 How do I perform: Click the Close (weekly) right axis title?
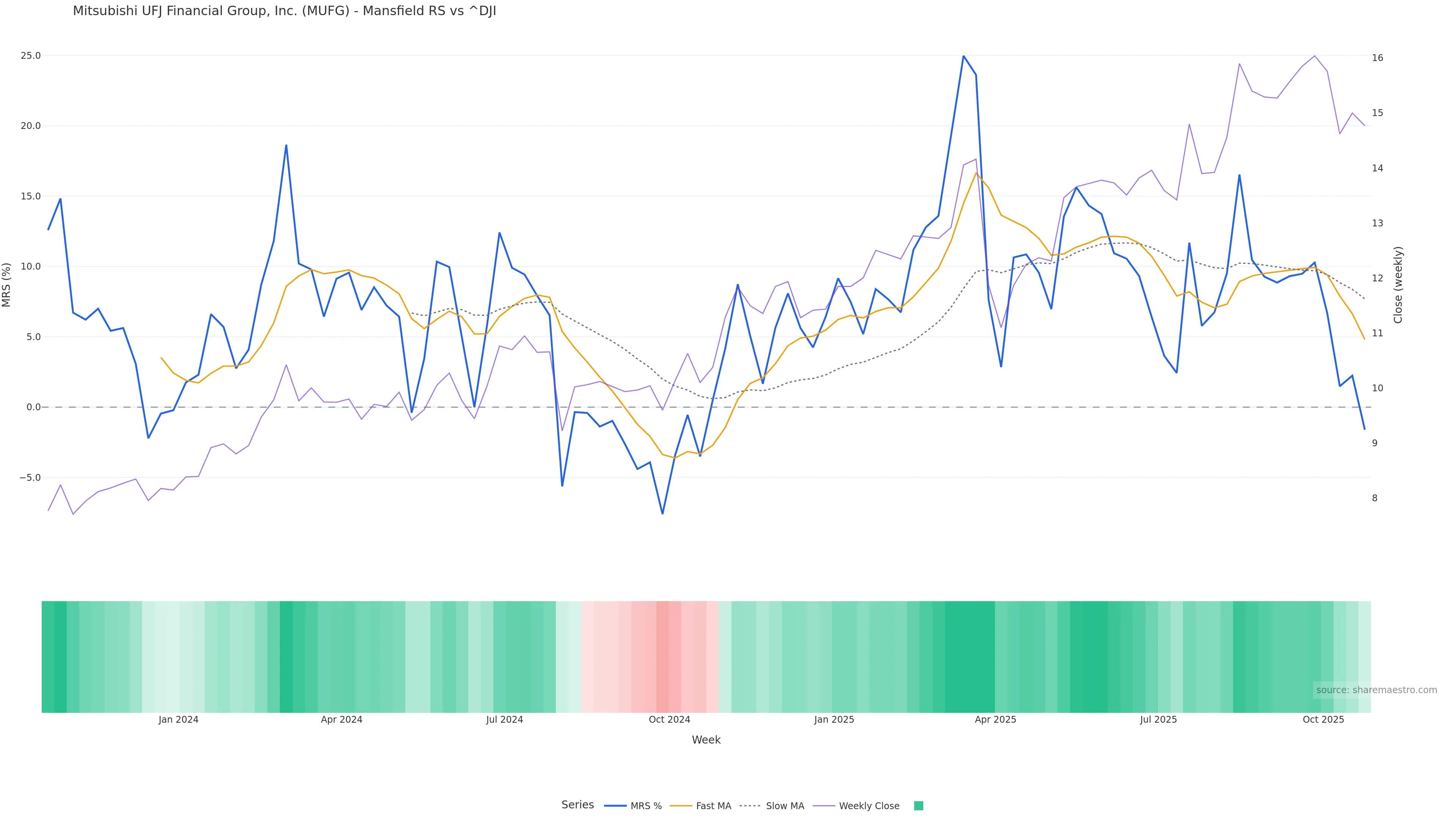1398,284
